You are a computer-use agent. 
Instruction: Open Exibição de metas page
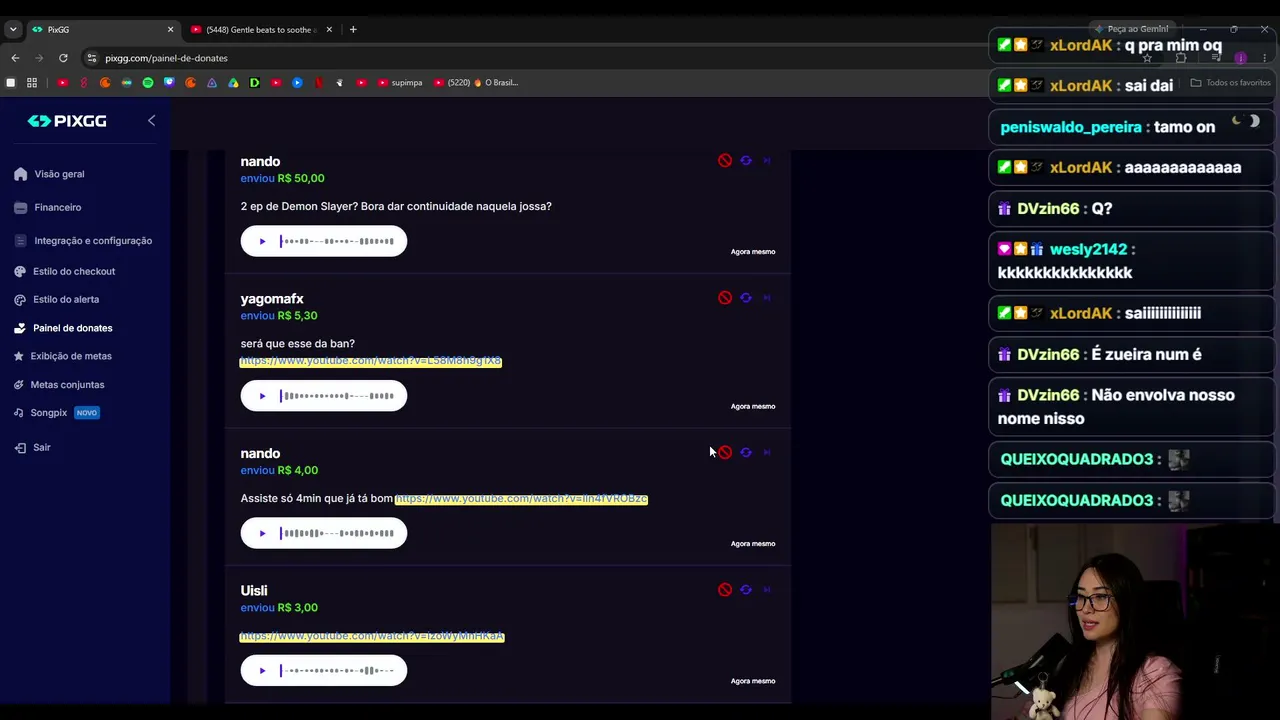(63, 356)
